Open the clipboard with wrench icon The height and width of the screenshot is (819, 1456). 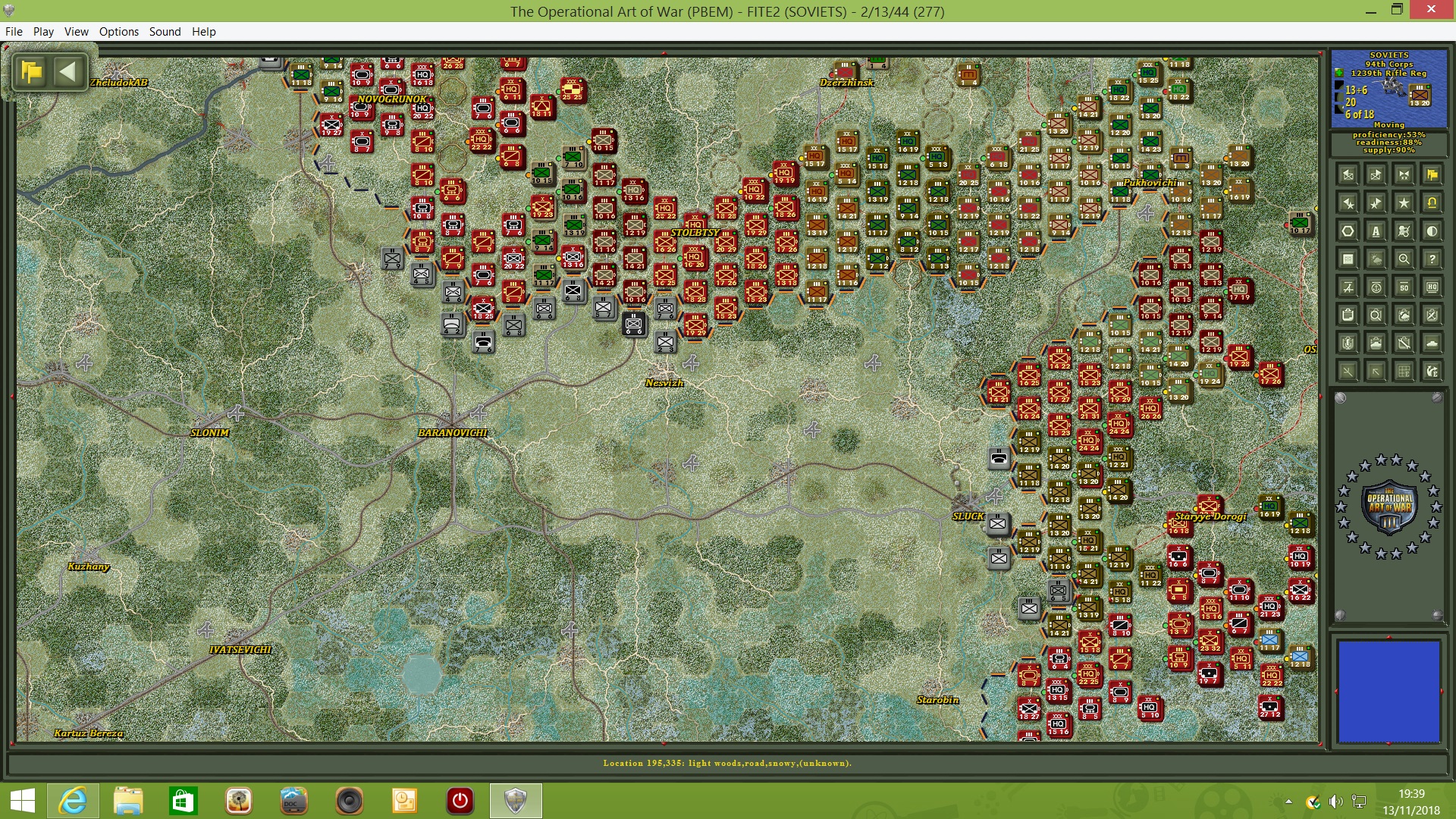coord(1404,344)
